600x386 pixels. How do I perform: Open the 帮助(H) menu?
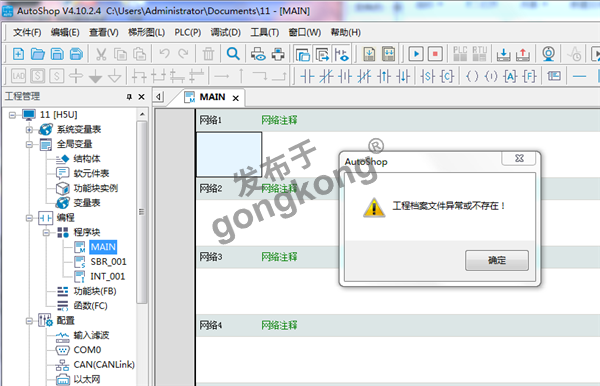[x=346, y=33]
